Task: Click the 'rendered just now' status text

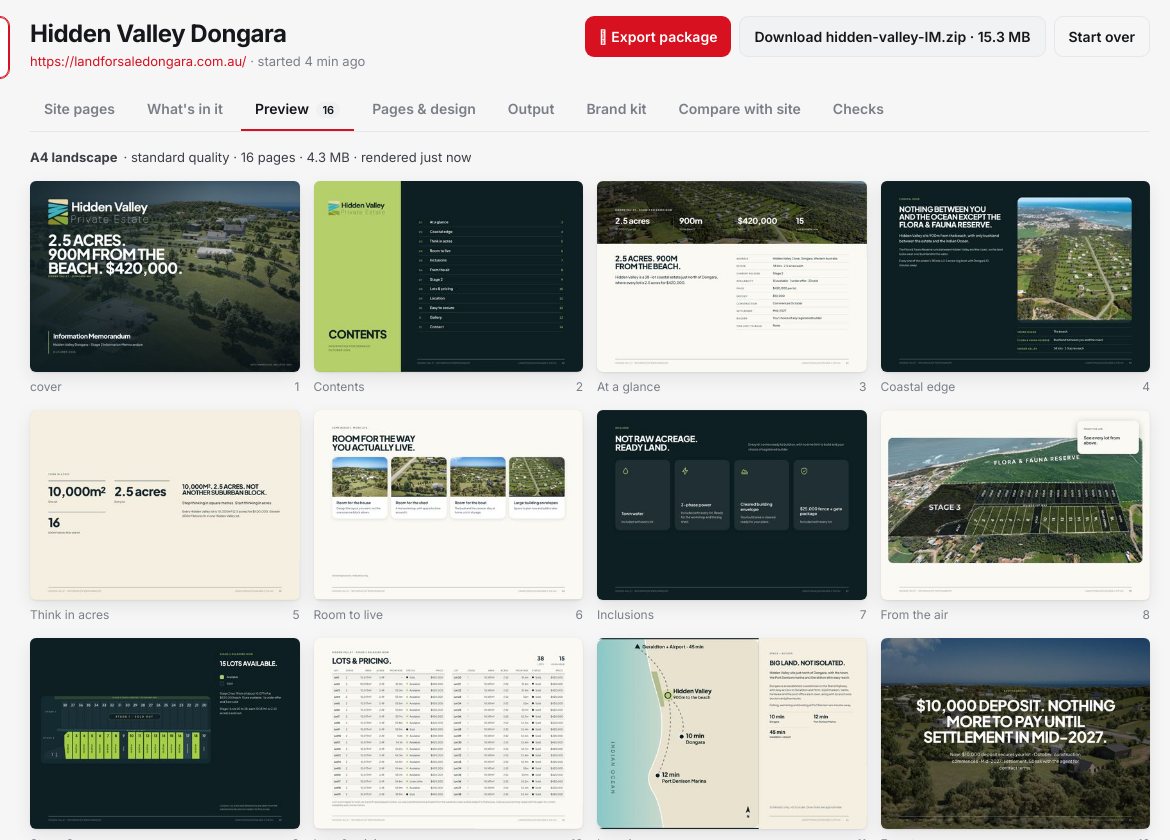Action: click(416, 157)
